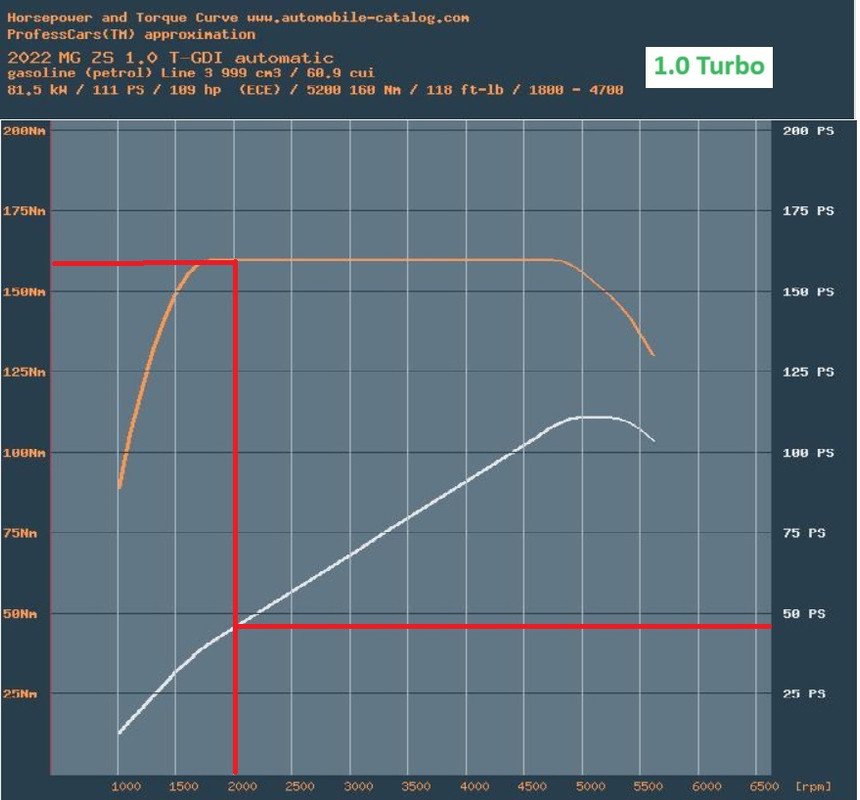Select the 1500 rpm axis tick label
Image resolution: width=860 pixels, height=800 pixels.
click(x=183, y=786)
